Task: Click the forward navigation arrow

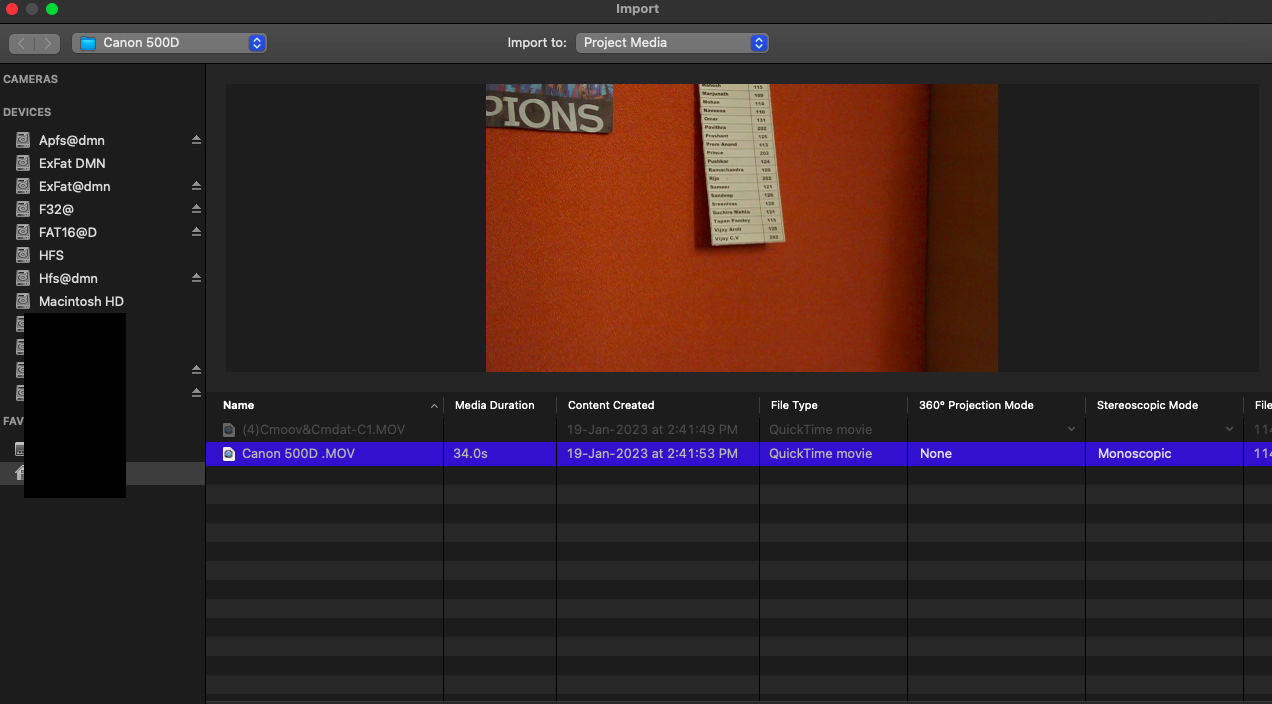Action: (x=48, y=43)
